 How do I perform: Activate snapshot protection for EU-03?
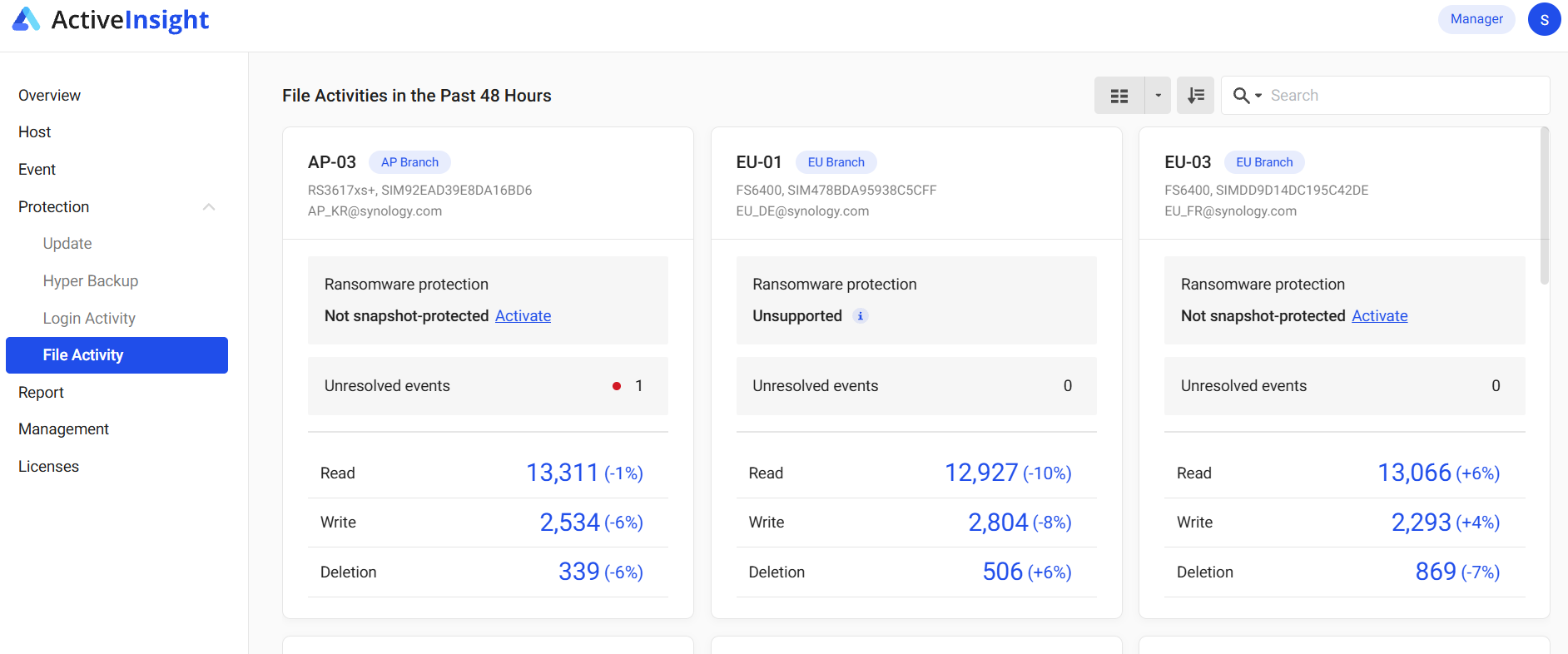click(1379, 316)
